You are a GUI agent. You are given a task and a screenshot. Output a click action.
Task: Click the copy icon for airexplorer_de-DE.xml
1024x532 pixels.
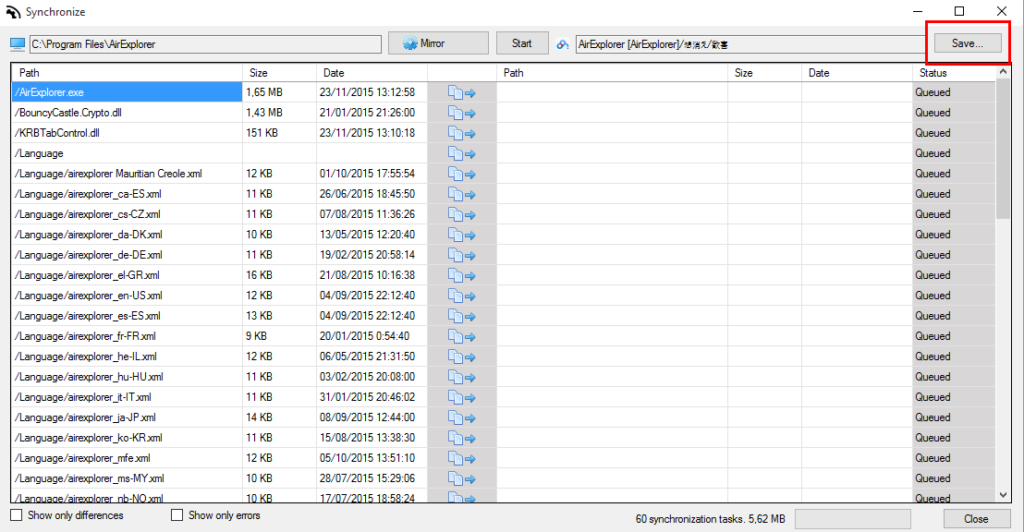(462, 255)
